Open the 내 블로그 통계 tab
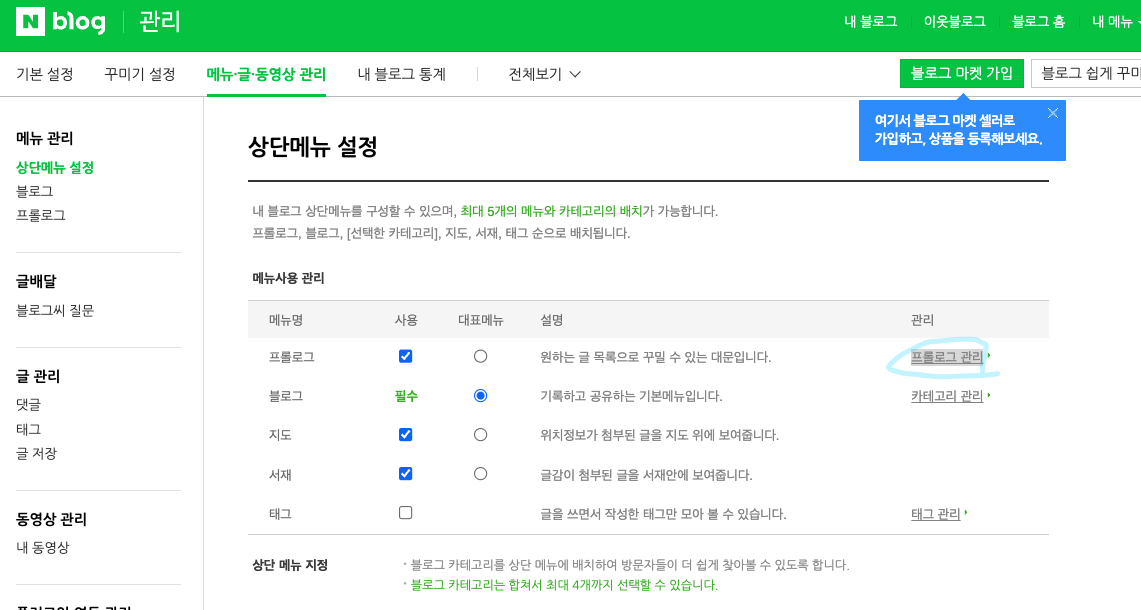The width and height of the screenshot is (1141, 610). pyautogui.click(x=402, y=74)
